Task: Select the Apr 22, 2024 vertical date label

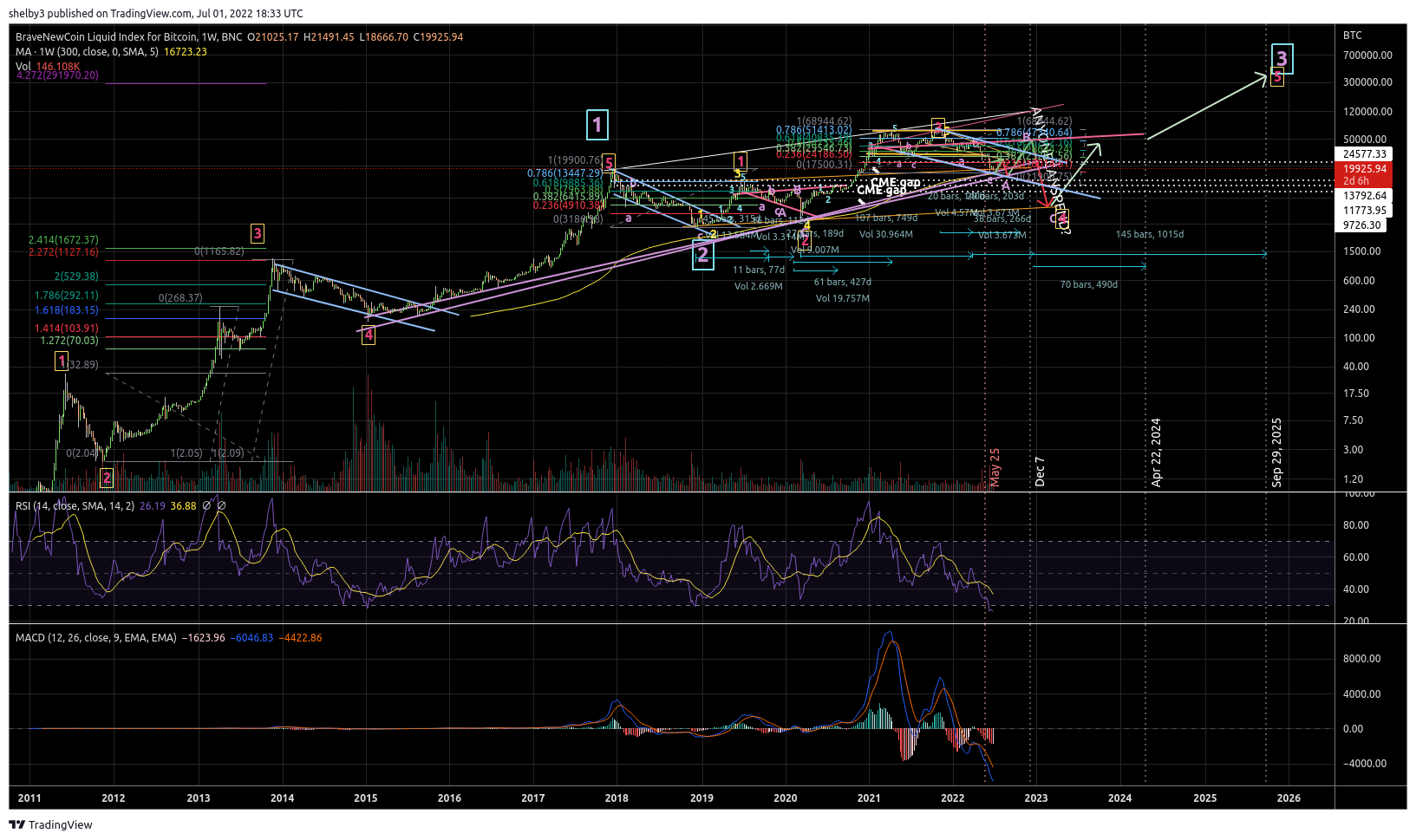Action: pos(1156,453)
